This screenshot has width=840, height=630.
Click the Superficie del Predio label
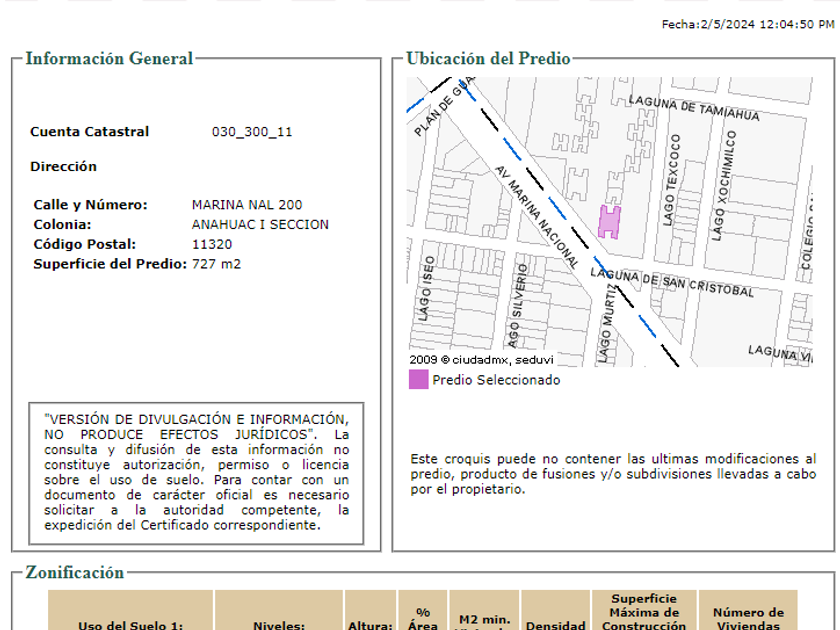(110, 264)
